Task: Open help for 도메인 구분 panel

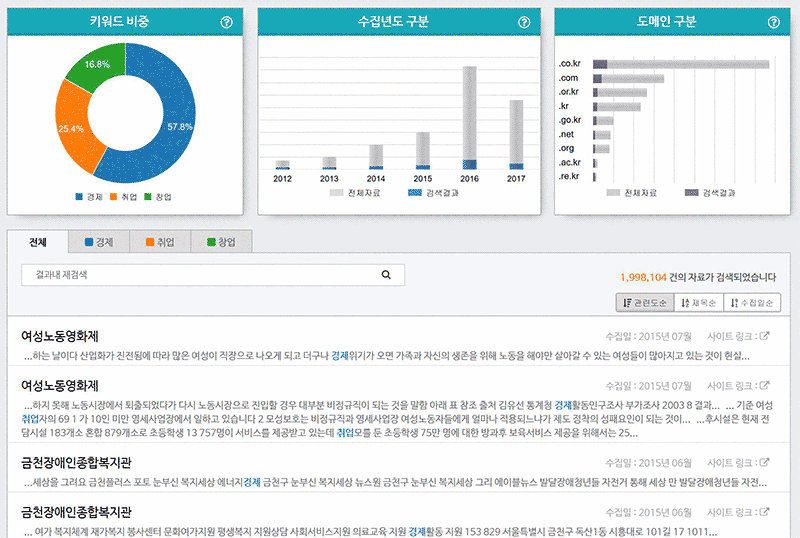Action: click(x=773, y=22)
